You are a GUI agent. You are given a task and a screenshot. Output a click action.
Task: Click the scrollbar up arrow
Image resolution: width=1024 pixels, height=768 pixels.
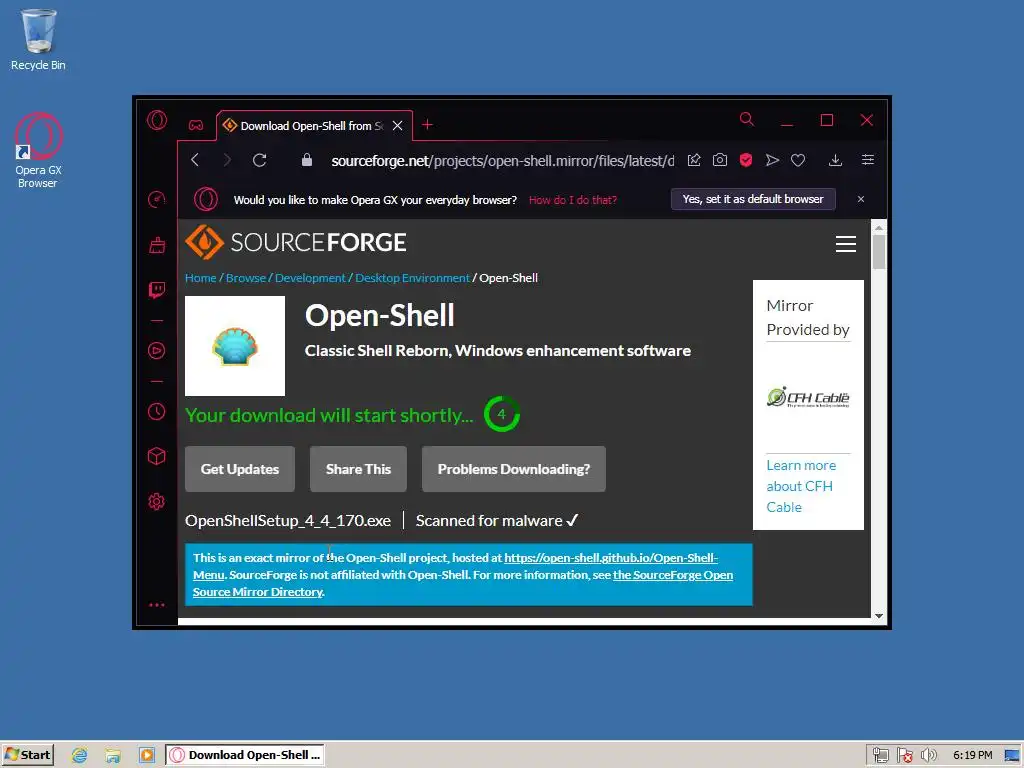tap(879, 228)
